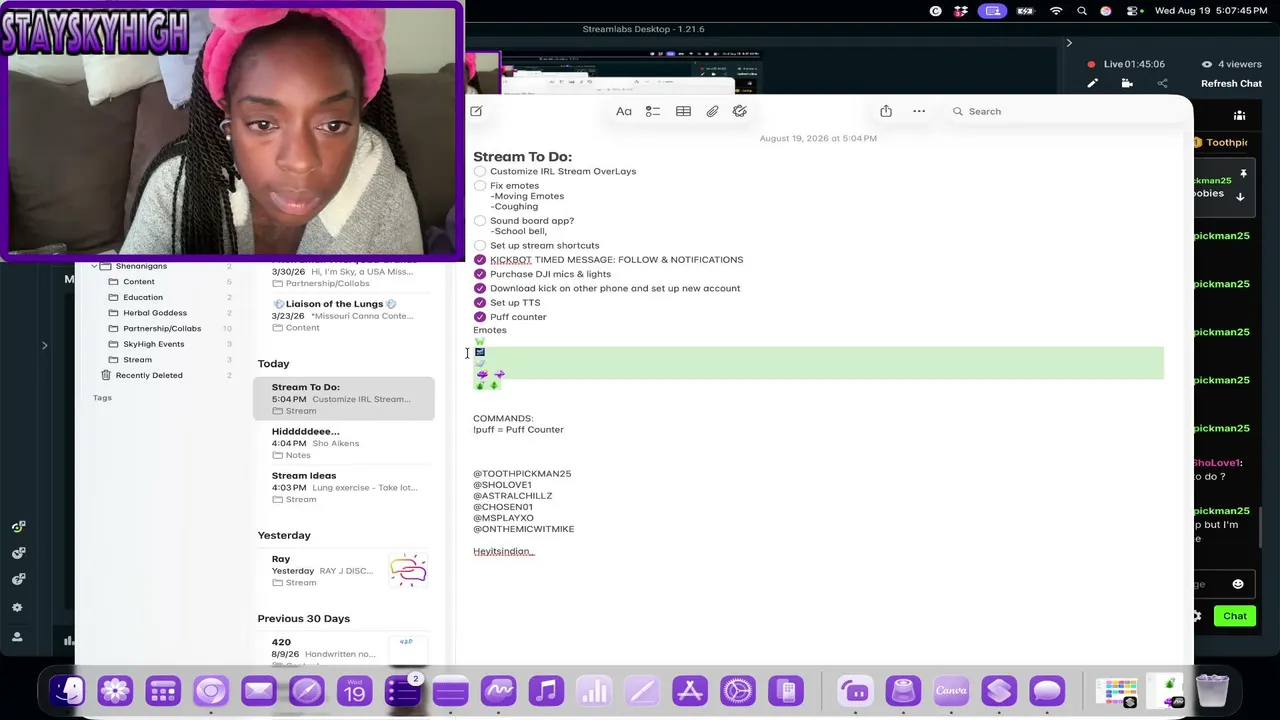
Task: Uncheck Puff counter item
Action: [480, 316]
